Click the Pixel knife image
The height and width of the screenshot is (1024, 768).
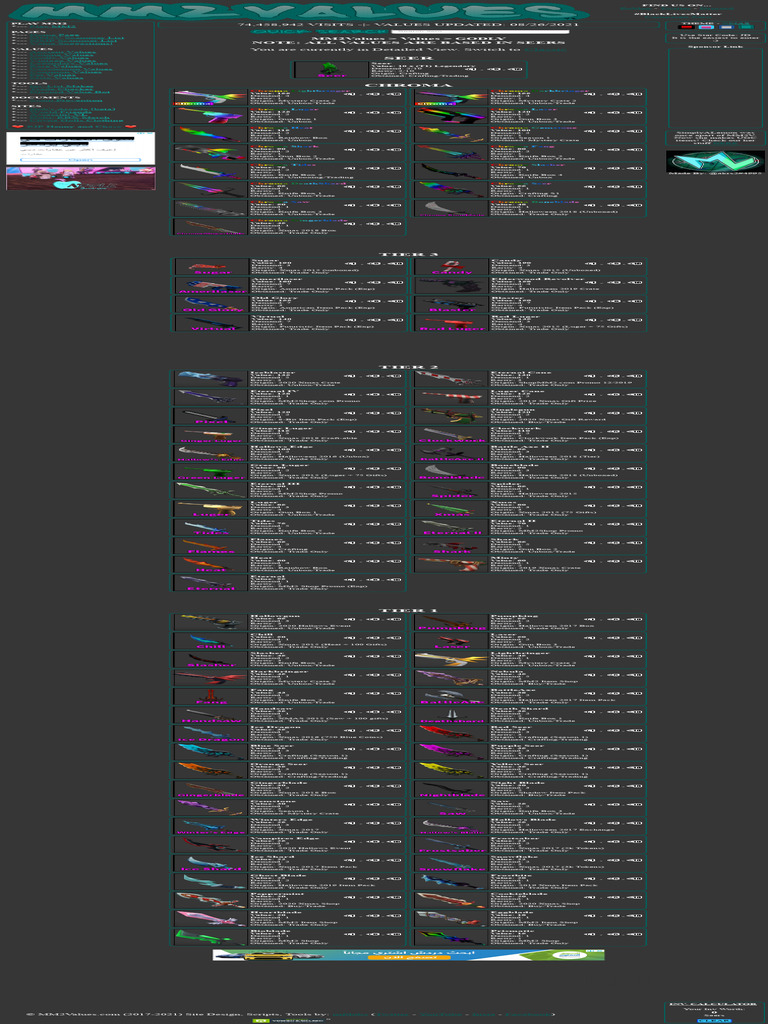212,417
